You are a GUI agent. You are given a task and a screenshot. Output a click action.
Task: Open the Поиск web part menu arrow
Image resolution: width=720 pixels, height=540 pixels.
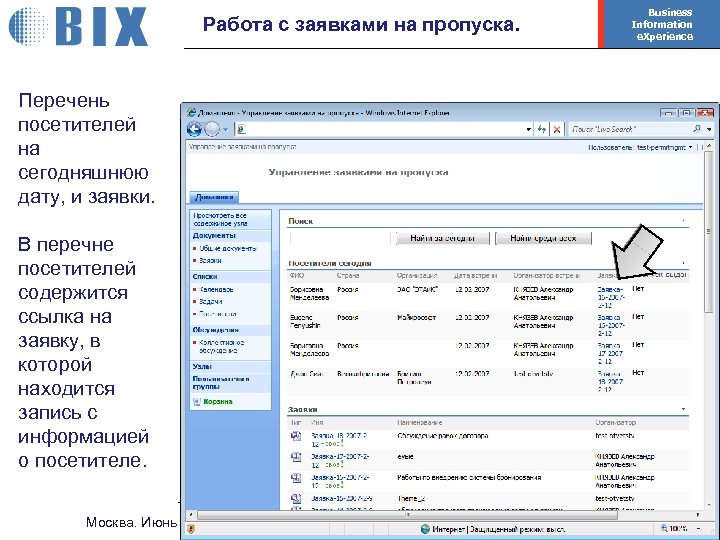(x=683, y=221)
